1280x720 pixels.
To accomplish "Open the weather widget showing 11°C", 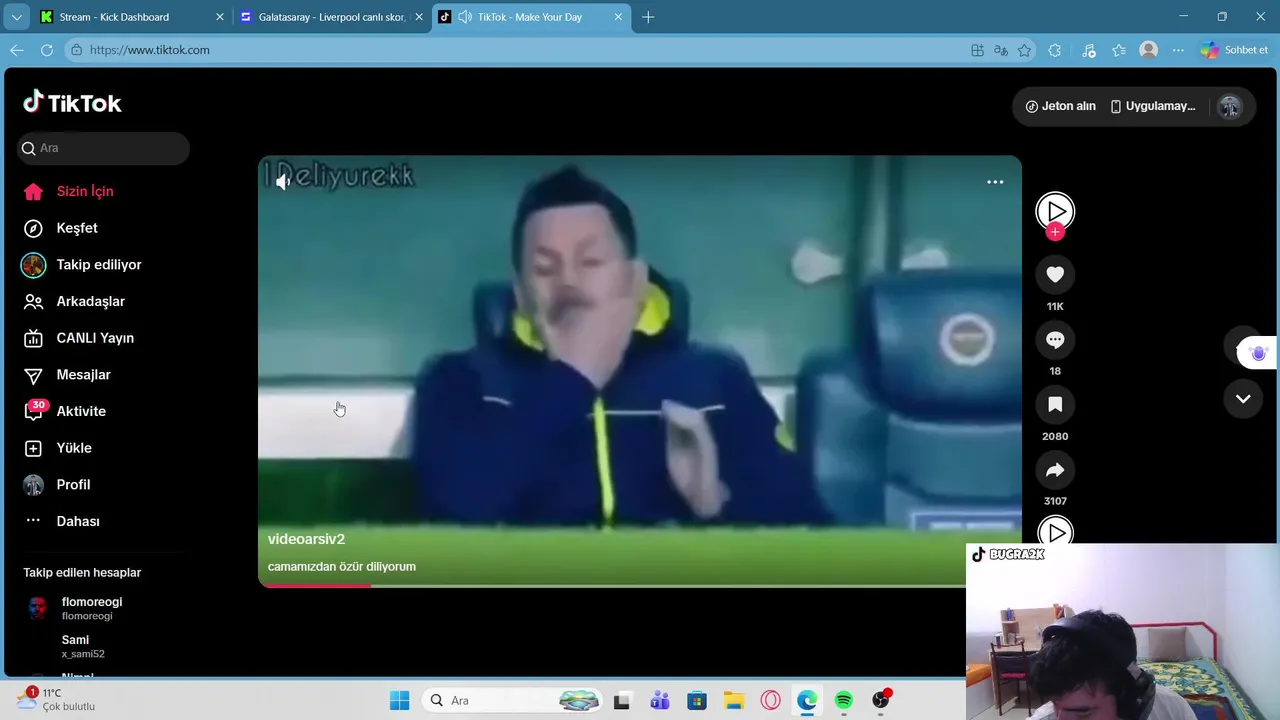I will 56,699.
